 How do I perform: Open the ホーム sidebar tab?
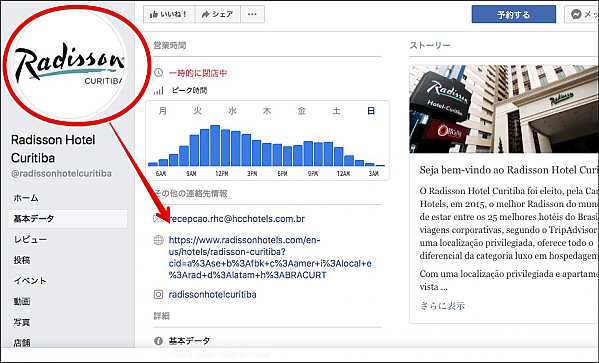pos(26,198)
